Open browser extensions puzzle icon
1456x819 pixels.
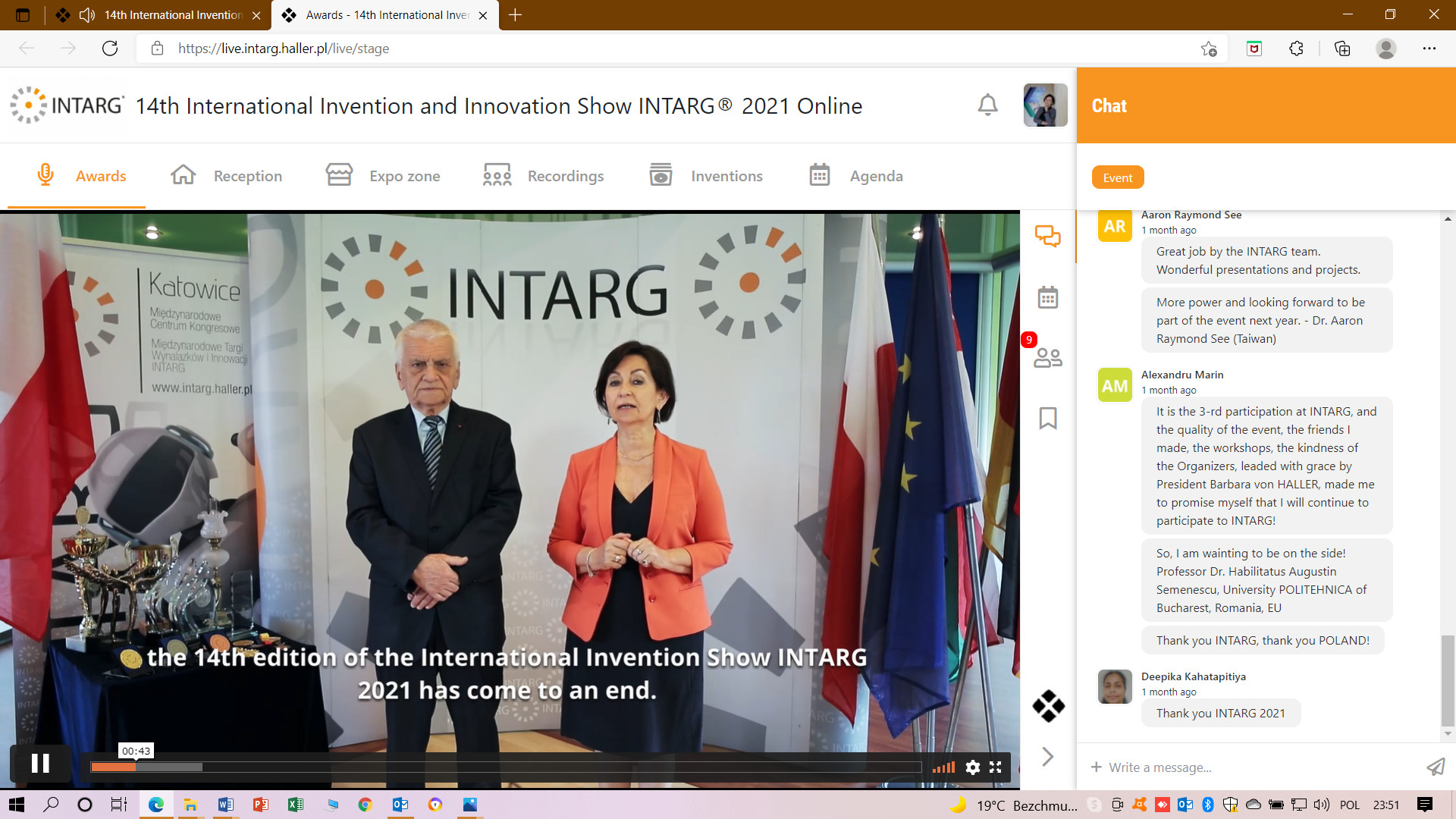coord(1297,49)
